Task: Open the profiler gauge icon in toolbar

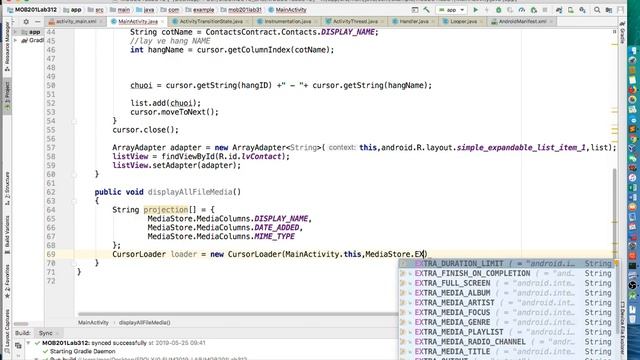Action: 522,10
